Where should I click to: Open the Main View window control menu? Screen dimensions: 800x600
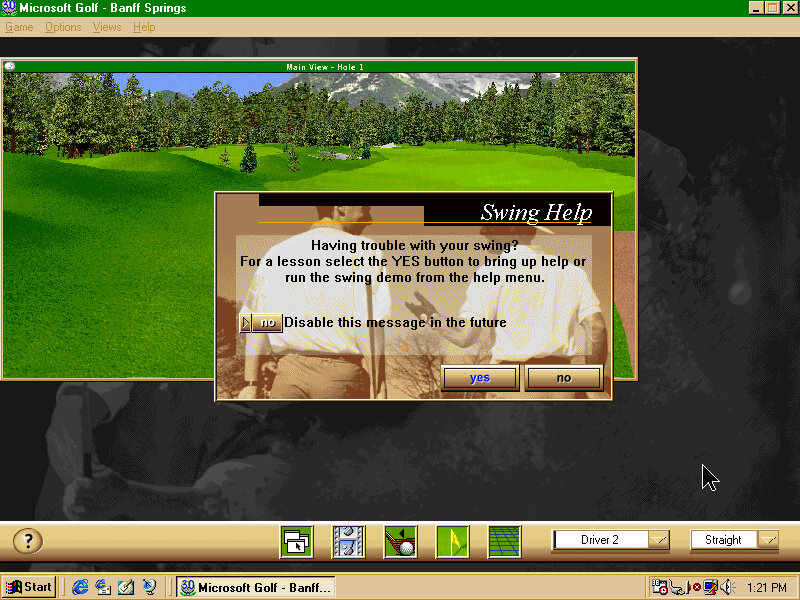pos(10,67)
